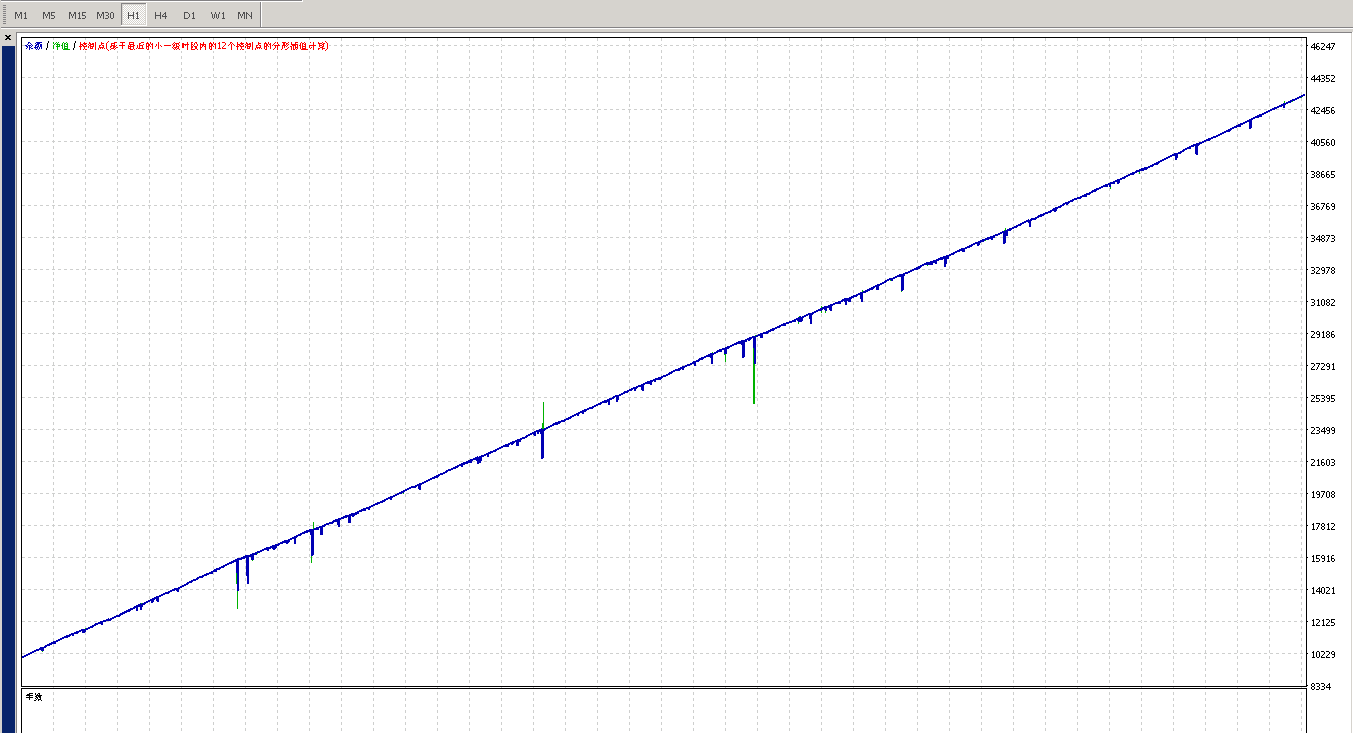Click the 8334 label at the axis bottom
1353x733 pixels.
pos(1320,687)
